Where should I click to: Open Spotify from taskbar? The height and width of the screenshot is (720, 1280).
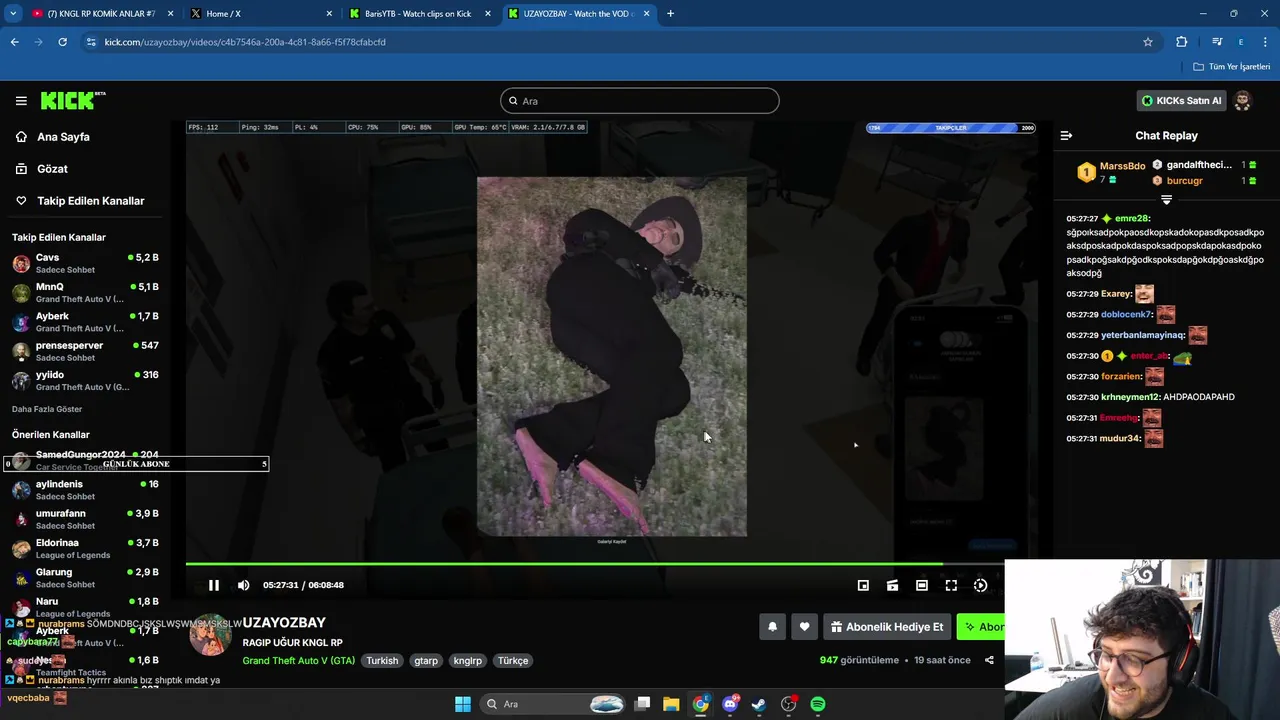point(818,704)
